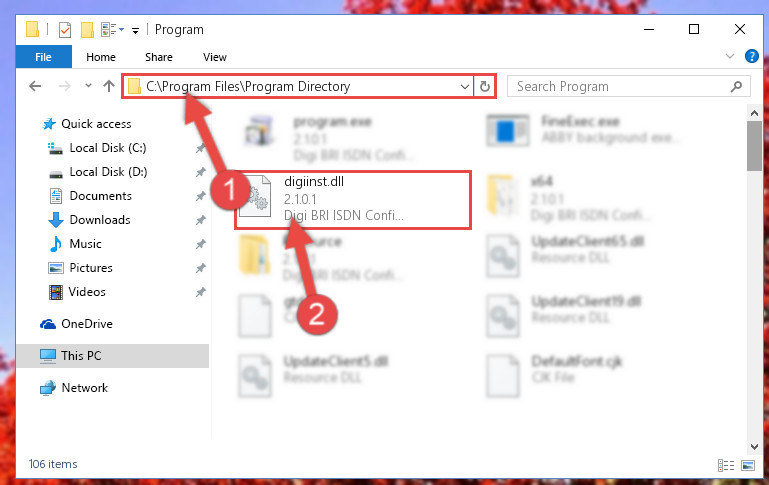Screen dimensions: 769x485
Task: Switch to large thumbnails view icon
Action: click(748, 465)
